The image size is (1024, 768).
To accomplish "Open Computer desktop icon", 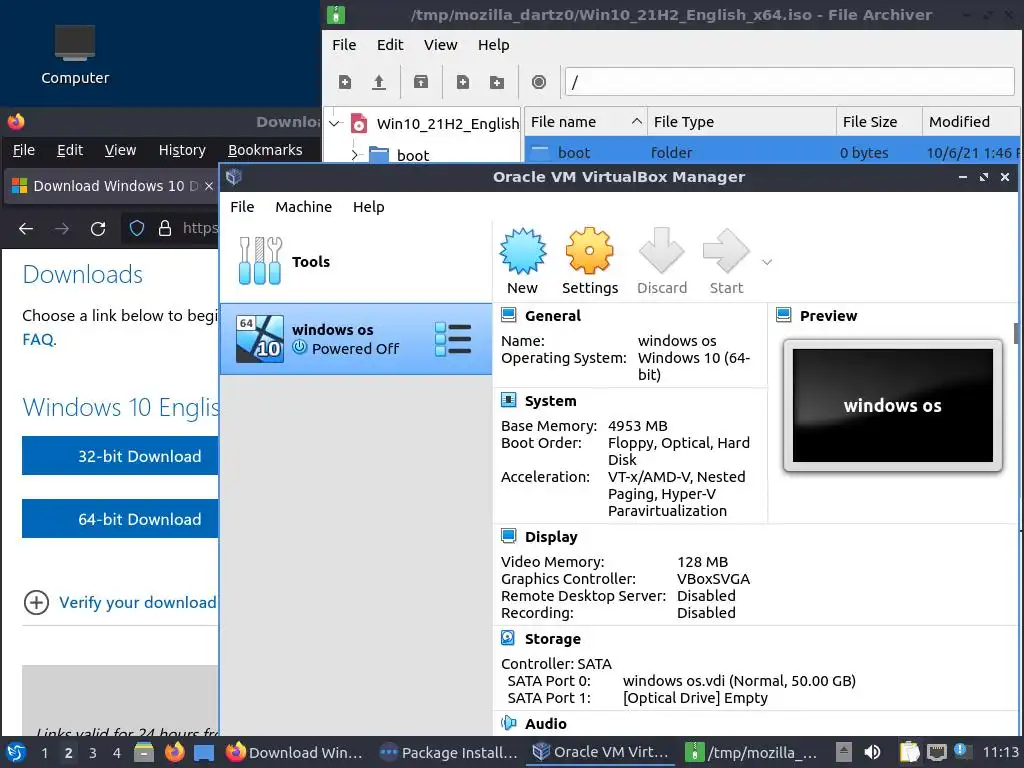I will coord(75,55).
